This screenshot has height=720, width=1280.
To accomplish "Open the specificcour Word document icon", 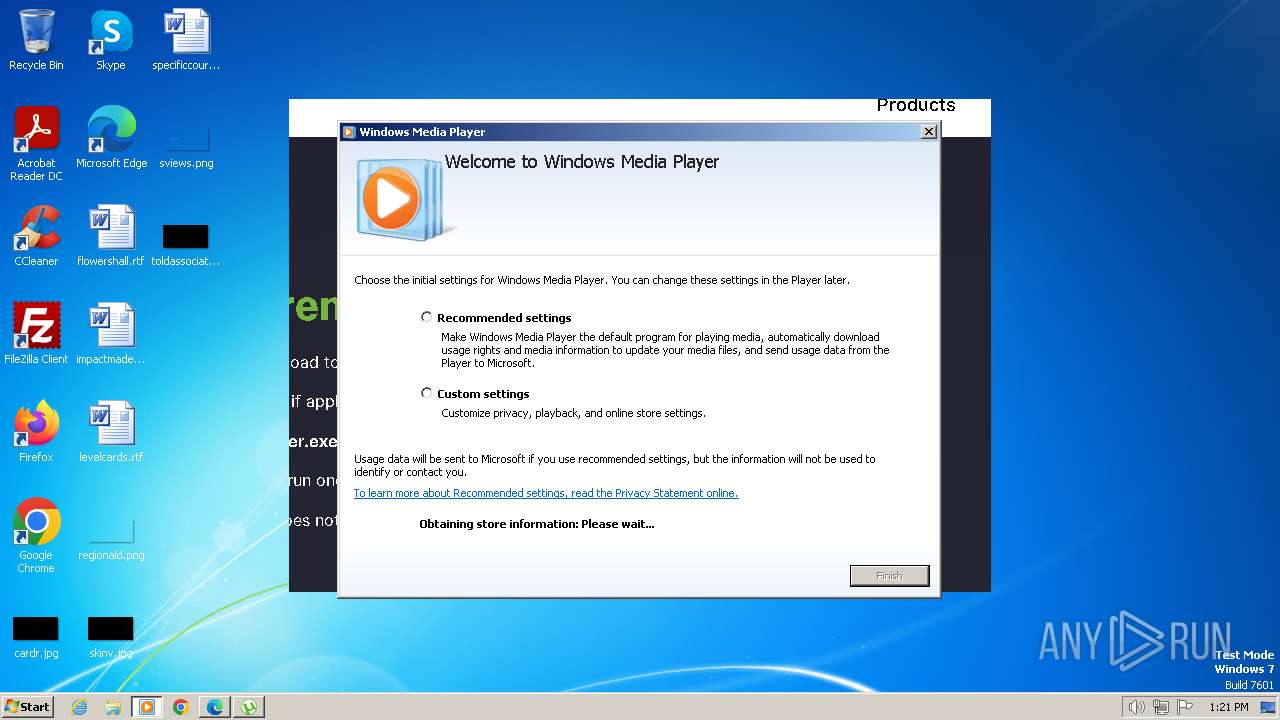I will pyautogui.click(x=186, y=40).
